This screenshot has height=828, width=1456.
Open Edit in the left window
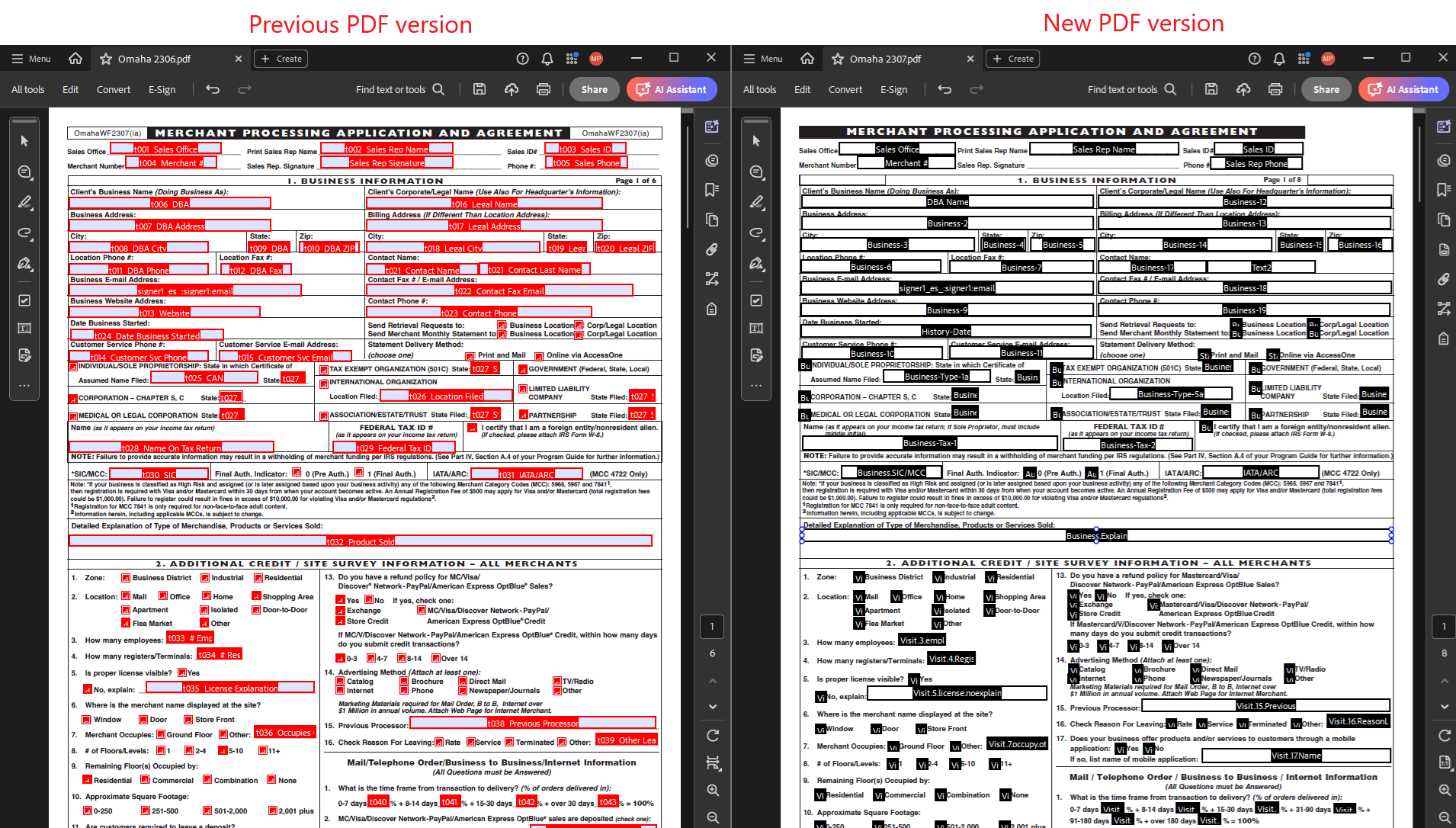coord(71,89)
